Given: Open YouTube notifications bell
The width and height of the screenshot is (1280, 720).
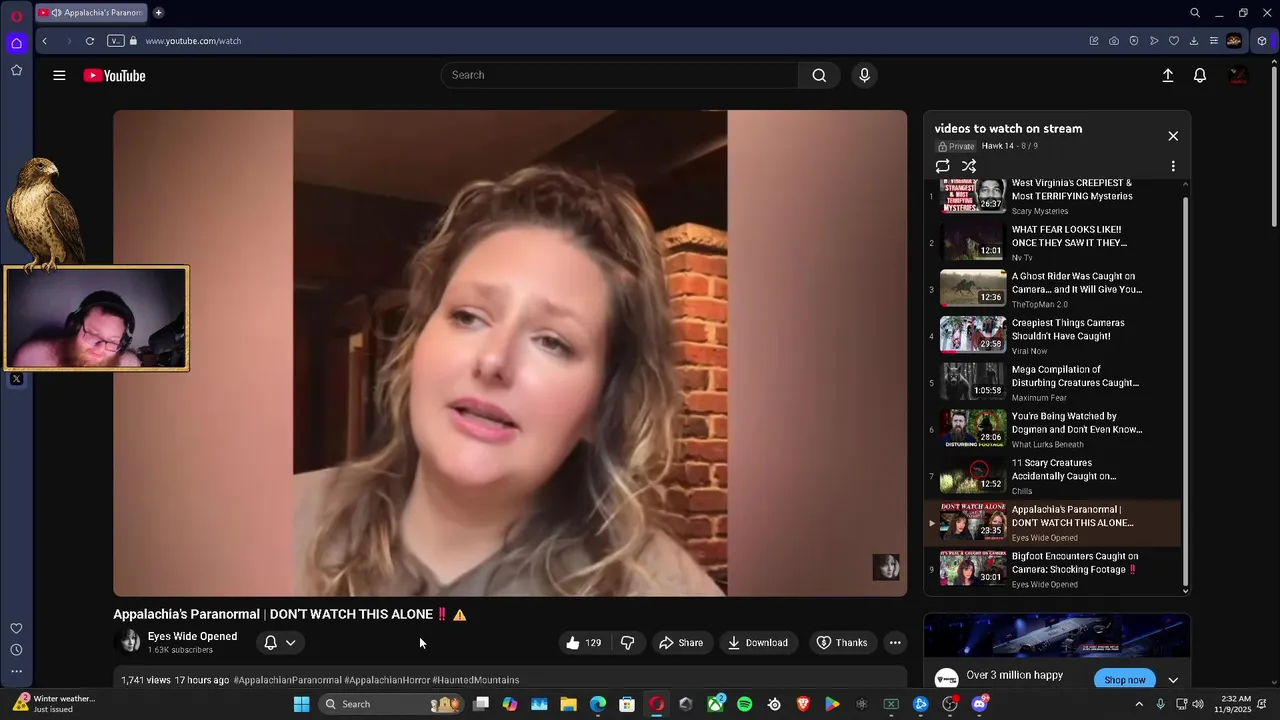Looking at the screenshot, I should 1200,75.
